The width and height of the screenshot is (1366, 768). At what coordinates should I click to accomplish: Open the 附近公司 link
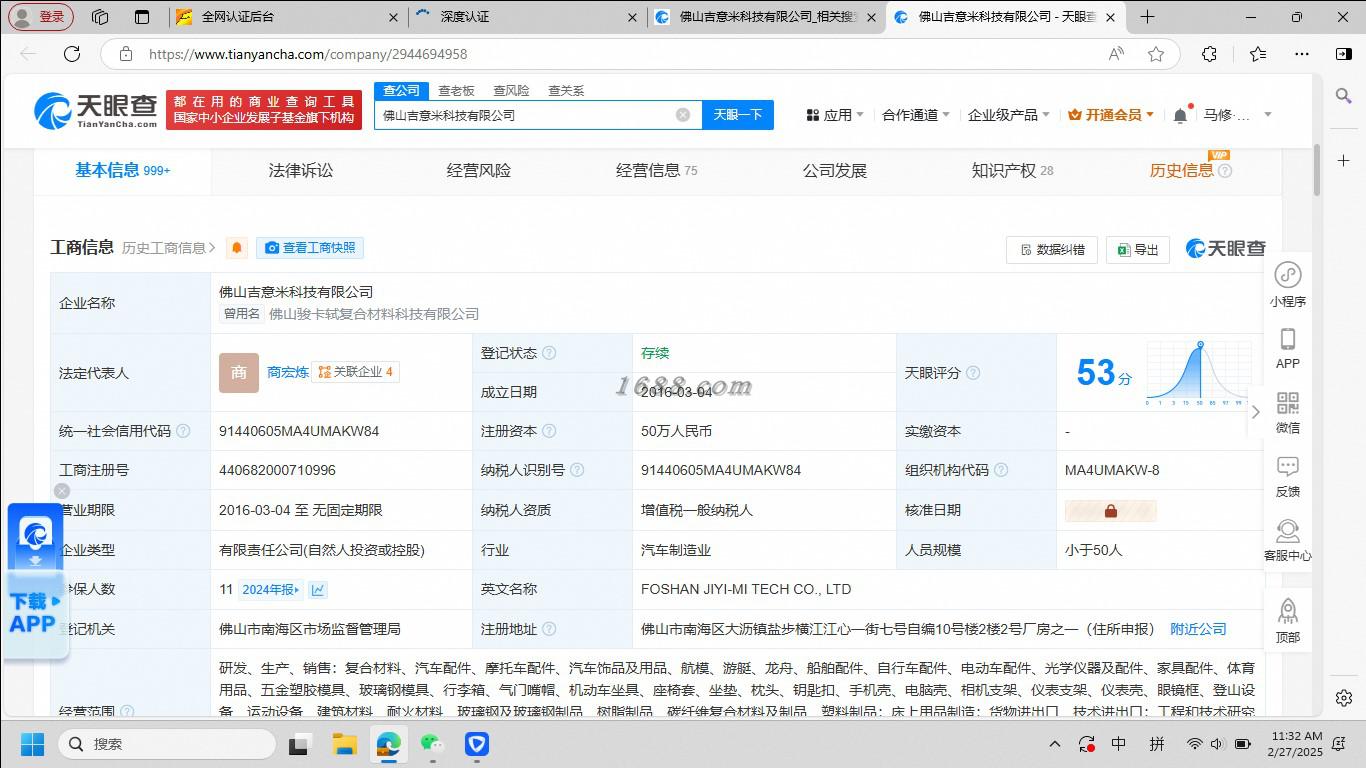click(x=1198, y=629)
